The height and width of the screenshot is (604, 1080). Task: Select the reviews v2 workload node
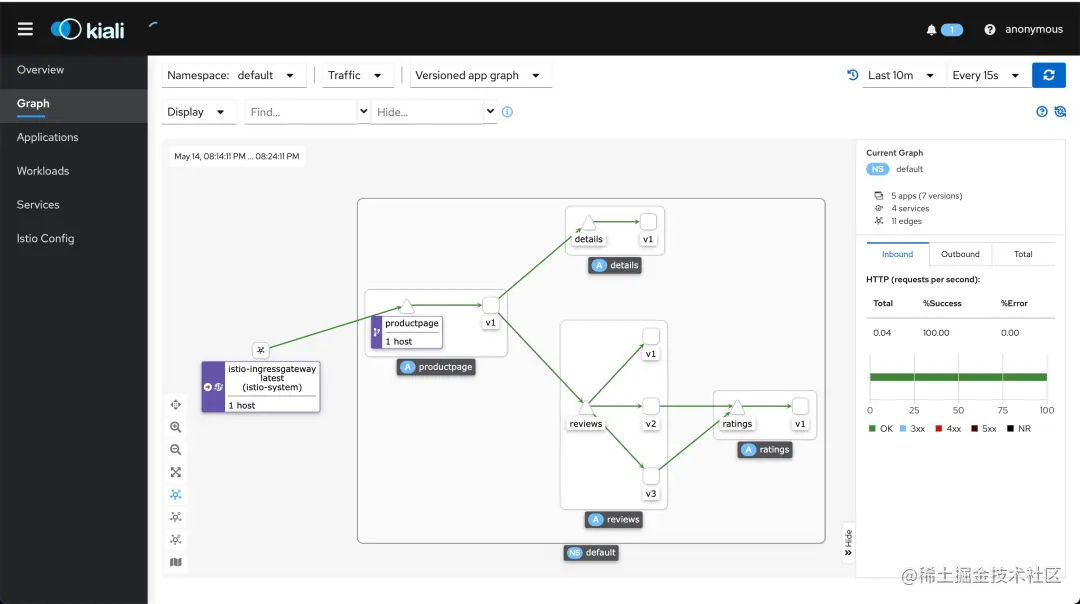[651, 406]
